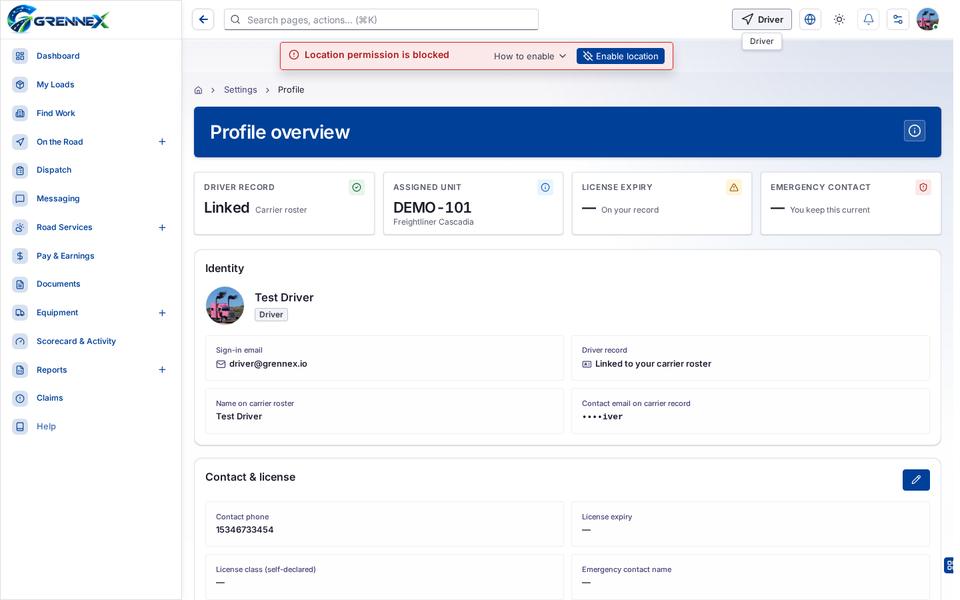Open Help in sidebar
Image resolution: width=960 pixels, height=600 pixels.
tap(46, 427)
